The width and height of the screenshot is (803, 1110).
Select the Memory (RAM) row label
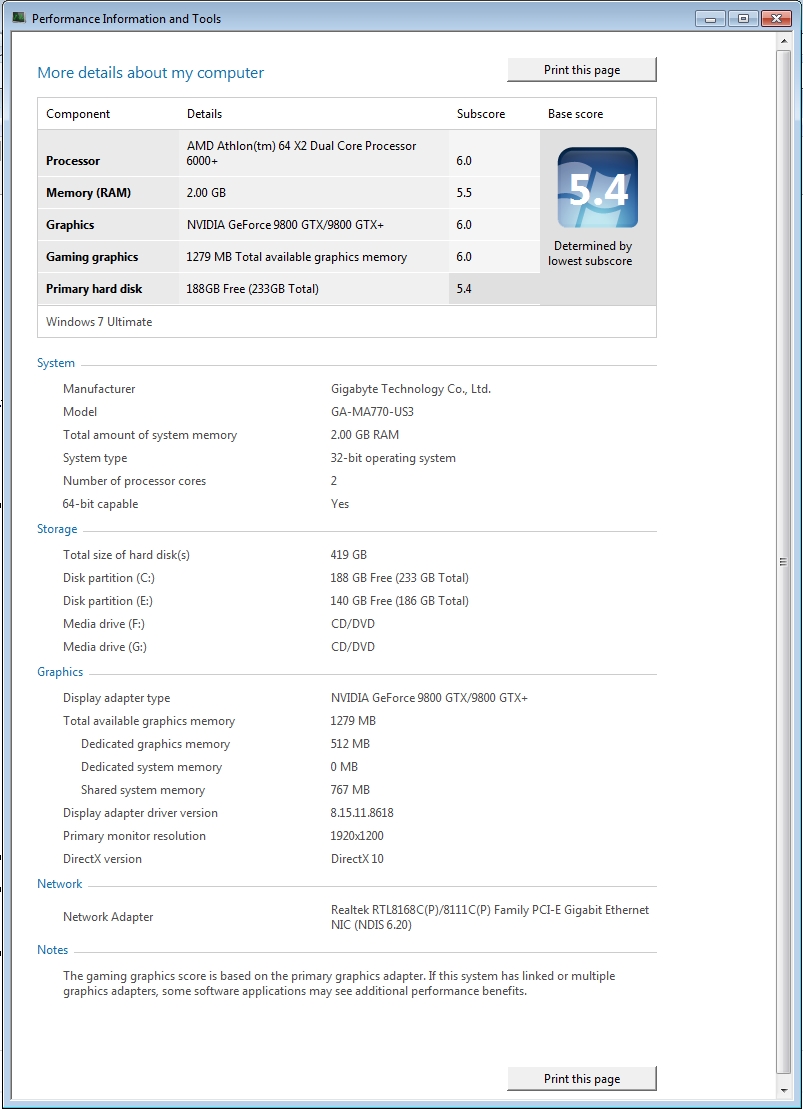(x=89, y=193)
